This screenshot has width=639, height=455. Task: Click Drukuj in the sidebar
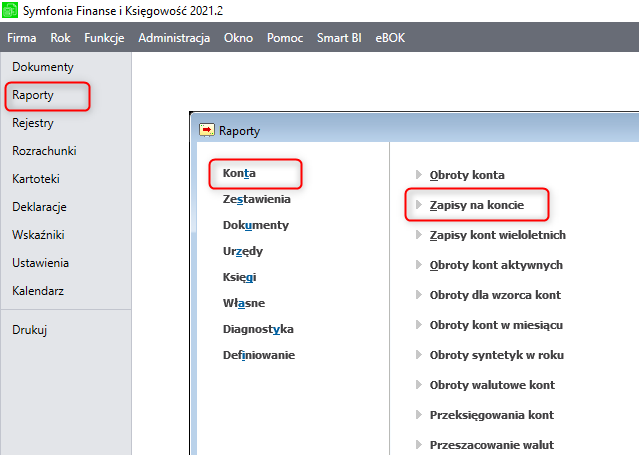pos(30,329)
